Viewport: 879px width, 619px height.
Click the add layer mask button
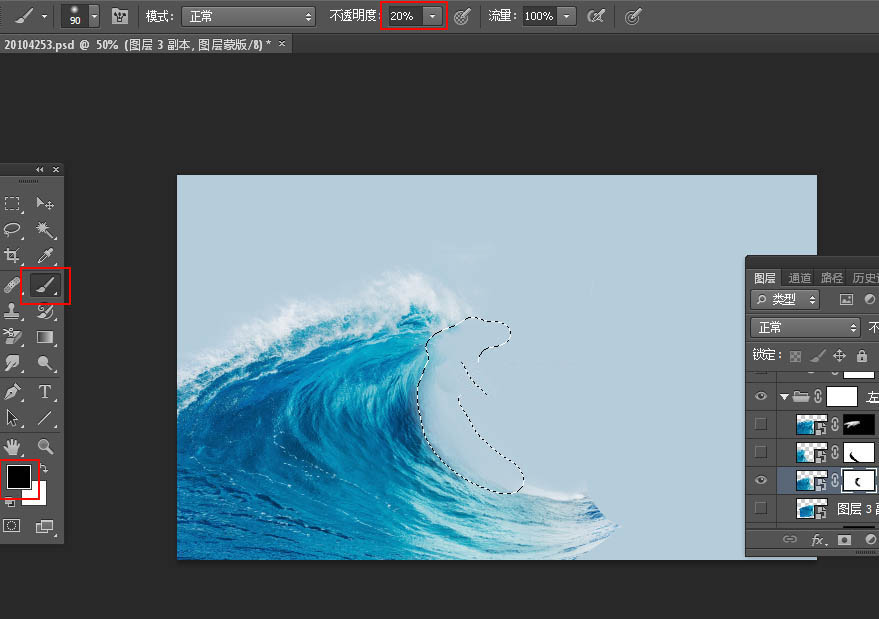pyautogui.click(x=844, y=539)
